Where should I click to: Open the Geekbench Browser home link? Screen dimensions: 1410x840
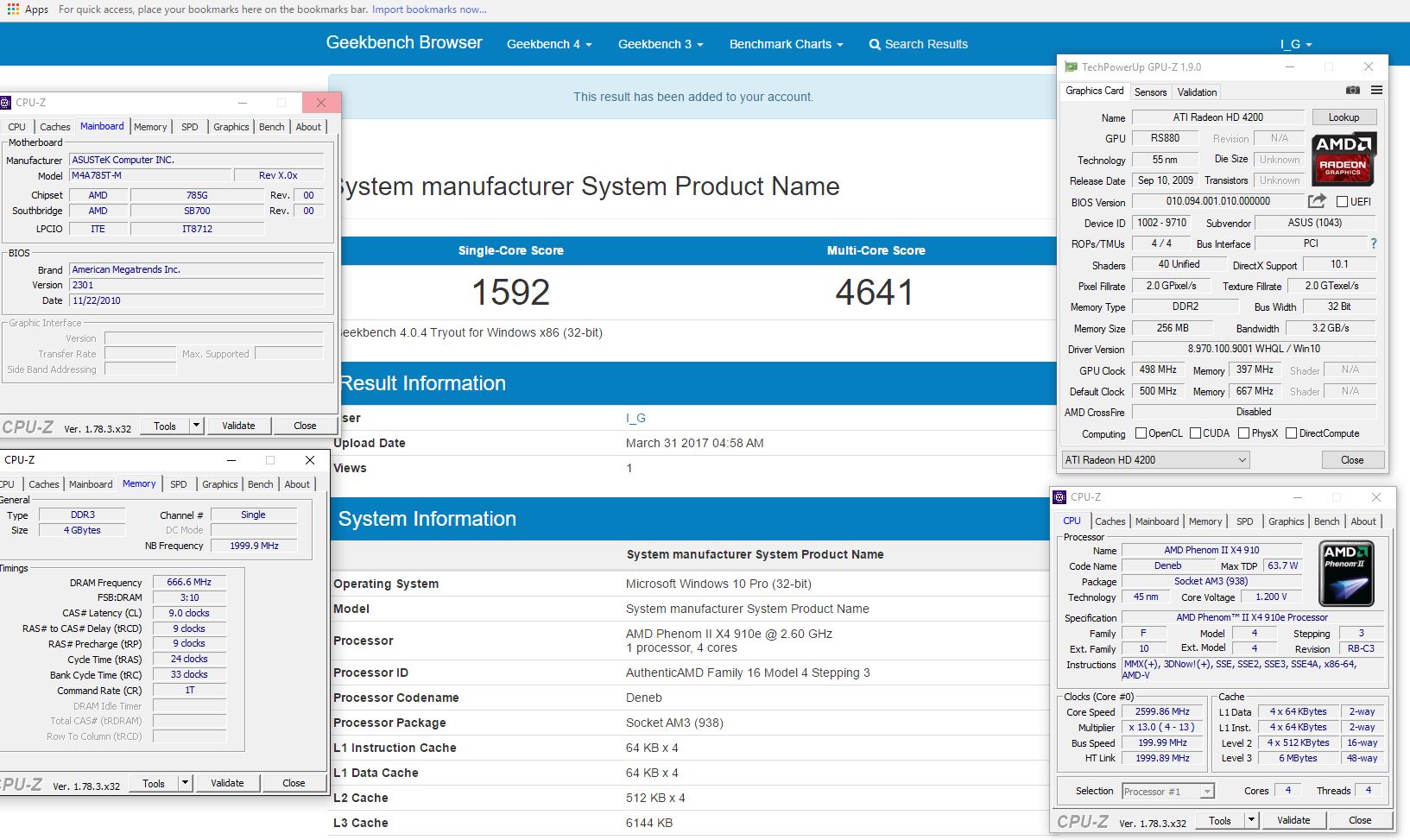click(404, 42)
